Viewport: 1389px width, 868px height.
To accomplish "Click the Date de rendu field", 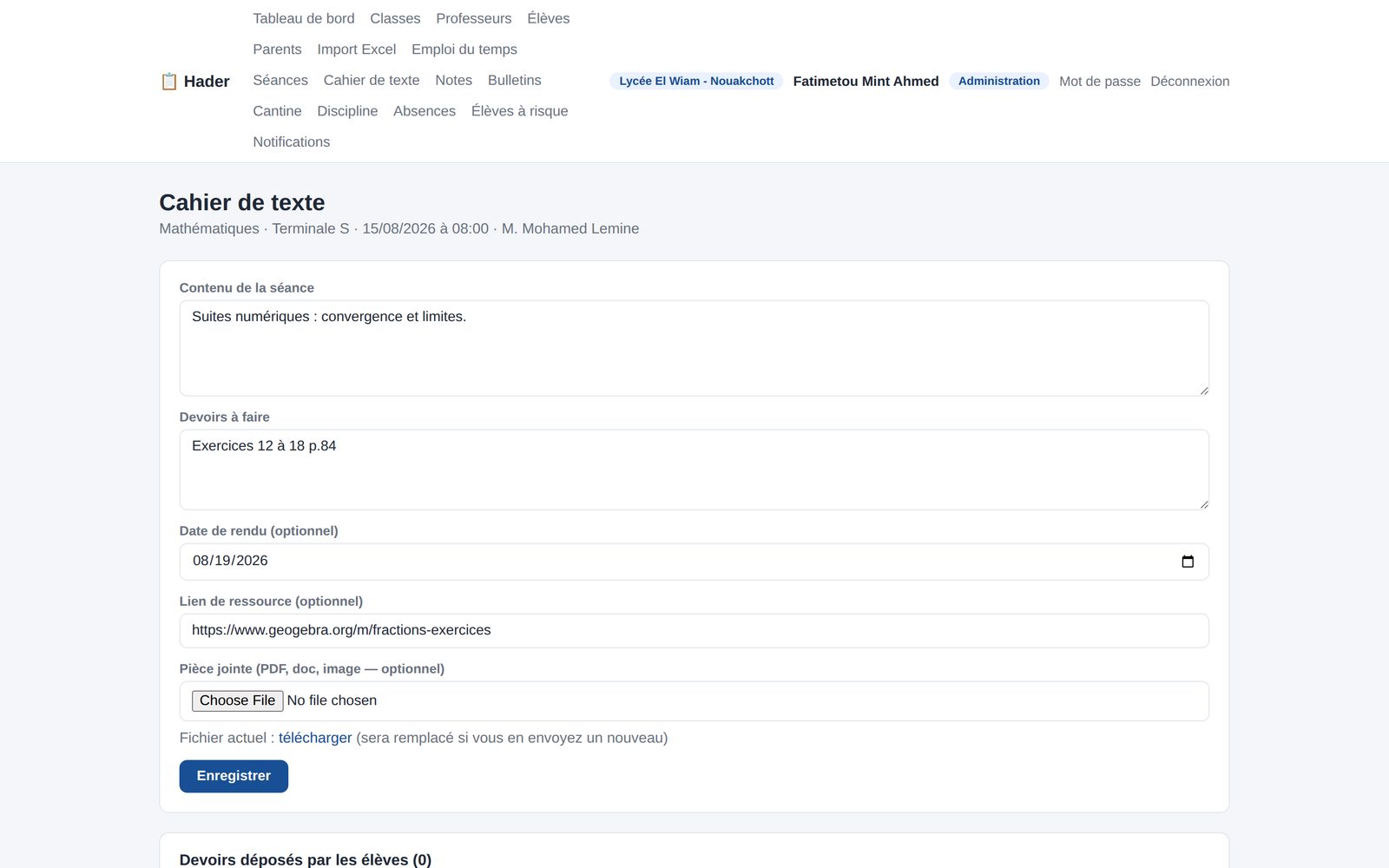I will 694,562.
